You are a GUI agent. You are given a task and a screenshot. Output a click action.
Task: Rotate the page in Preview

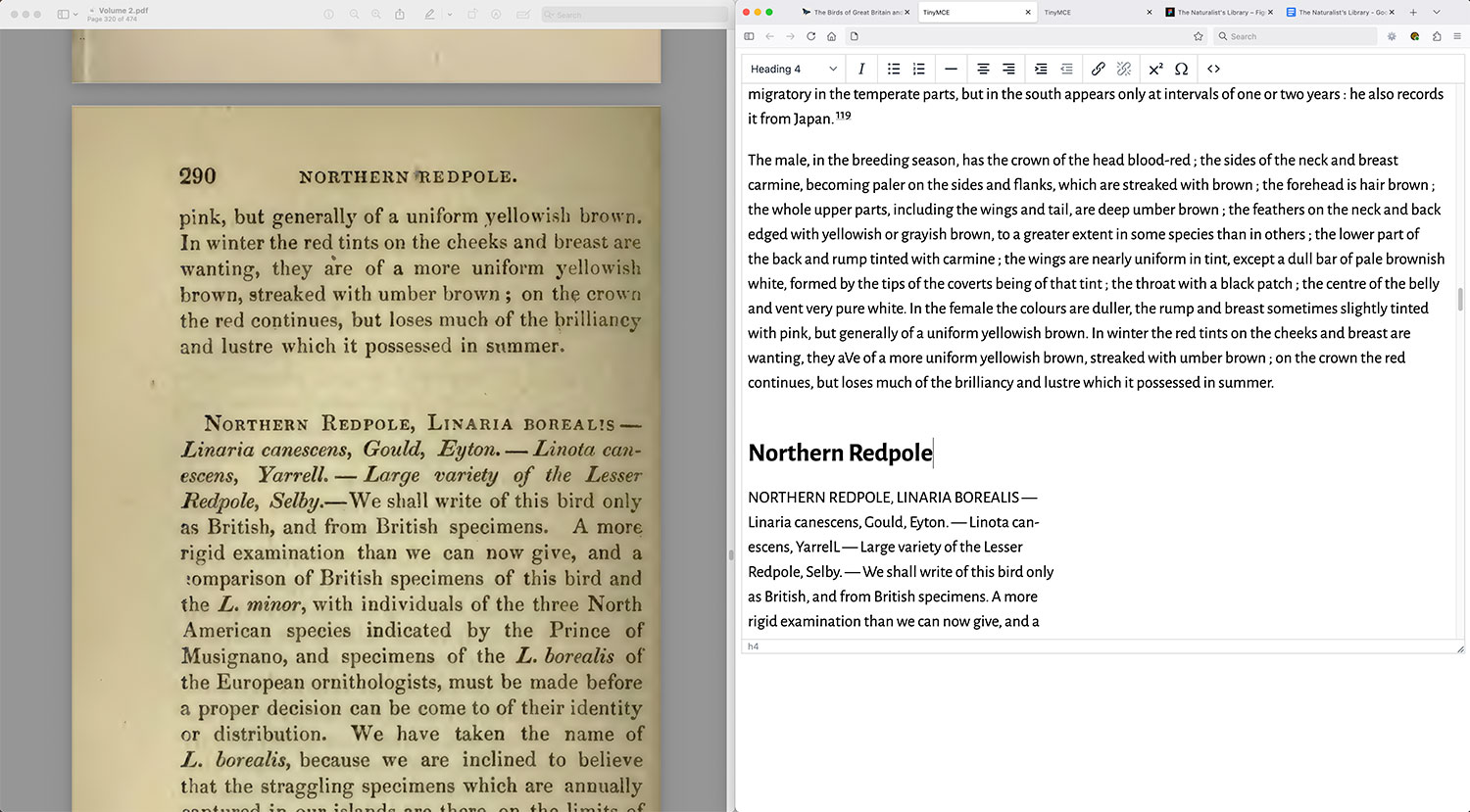click(x=471, y=15)
